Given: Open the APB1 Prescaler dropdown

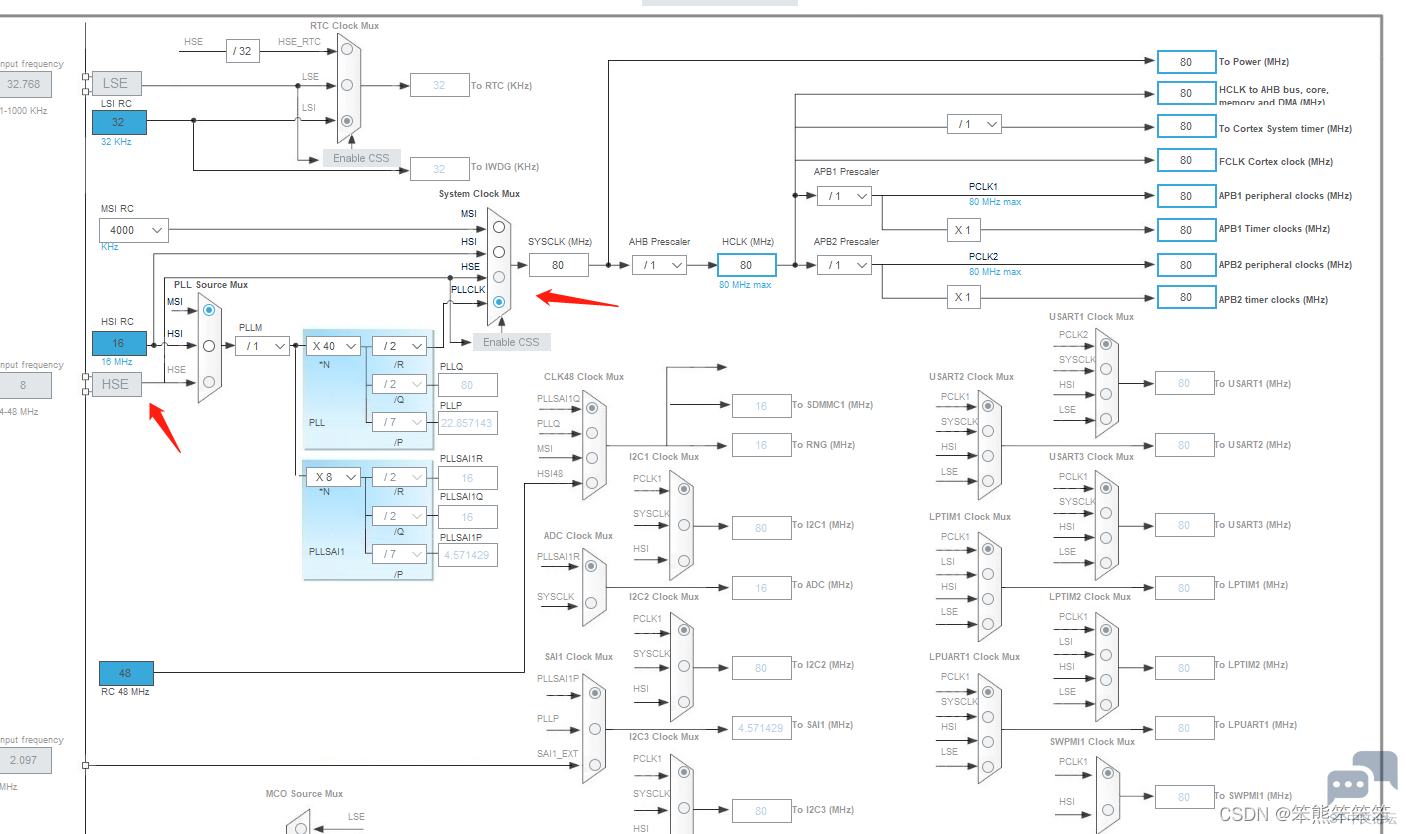Looking at the screenshot, I should coord(844,196).
